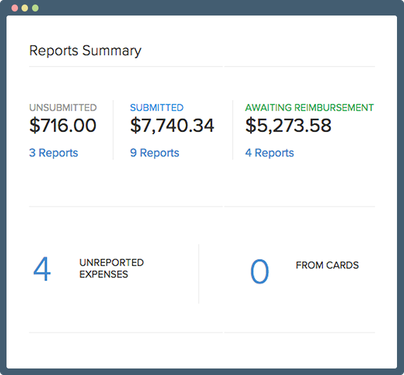Image resolution: width=404 pixels, height=375 pixels.
Task: Click the Reports Summary heading
Action: 85,51
